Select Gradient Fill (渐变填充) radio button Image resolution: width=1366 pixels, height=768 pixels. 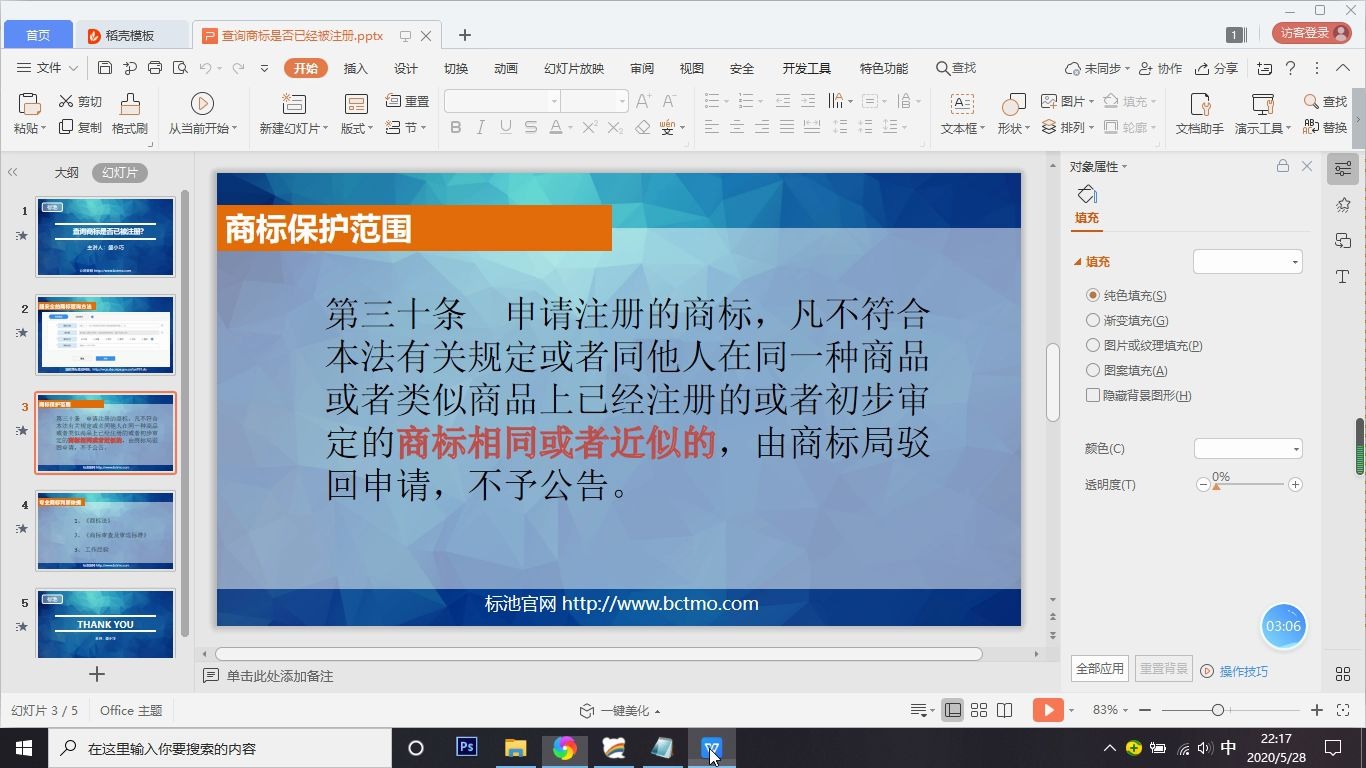pyautogui.click(x=1093, y=320)
